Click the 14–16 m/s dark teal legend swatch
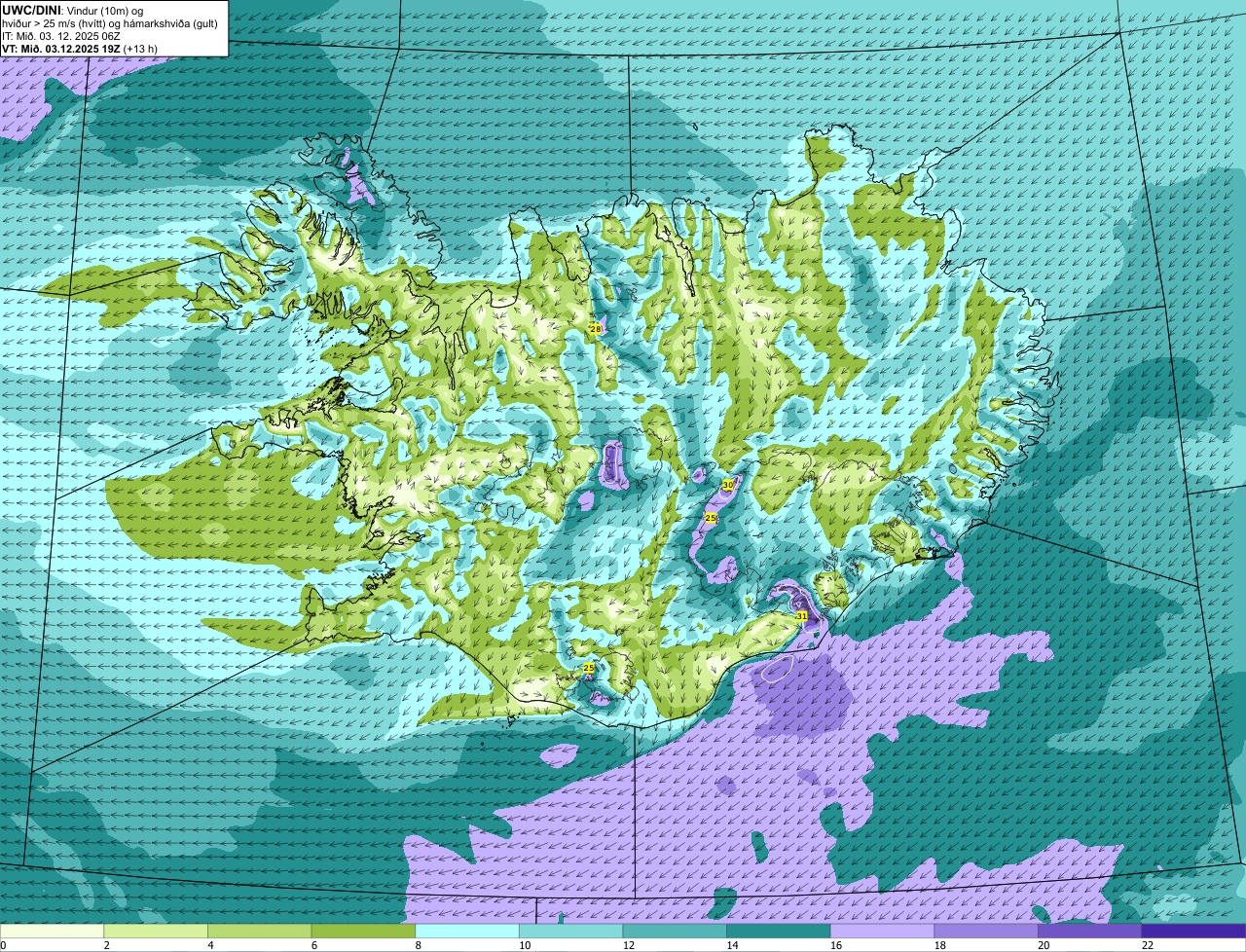Screen dimensions: 1246x952 [x=779, y=931]
